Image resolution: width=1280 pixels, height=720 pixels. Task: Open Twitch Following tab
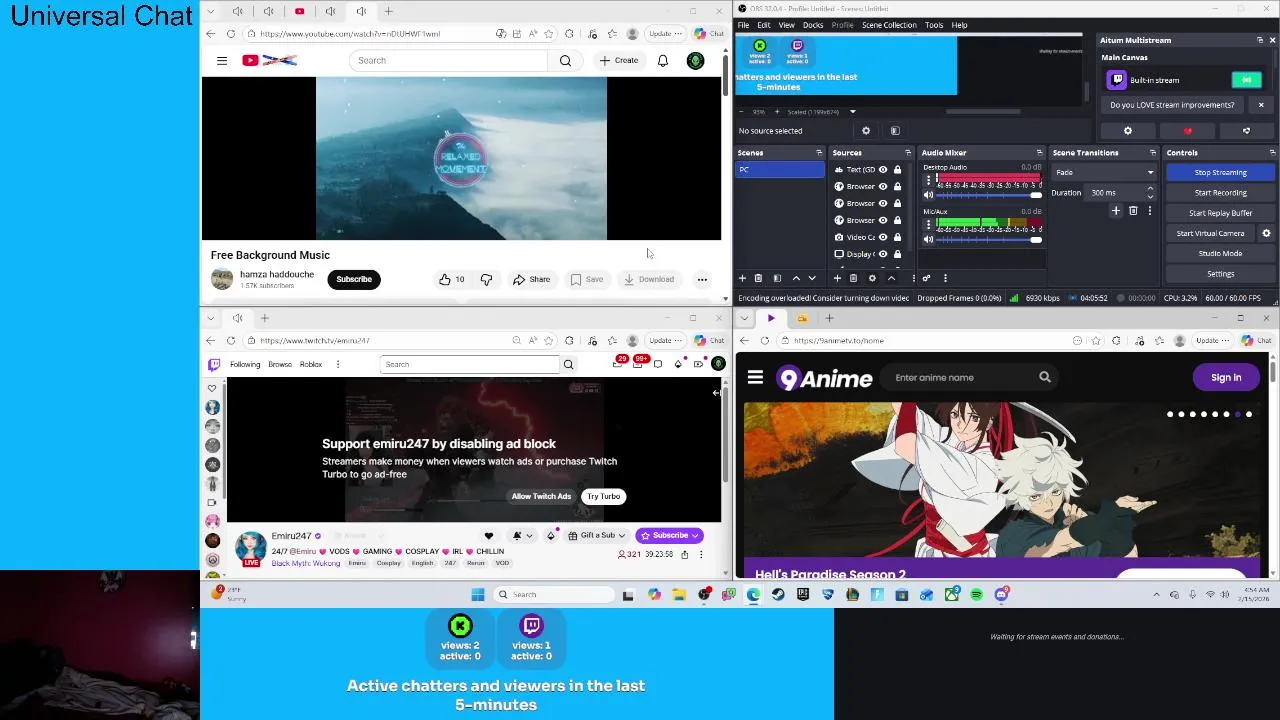(x=245, y=364)
